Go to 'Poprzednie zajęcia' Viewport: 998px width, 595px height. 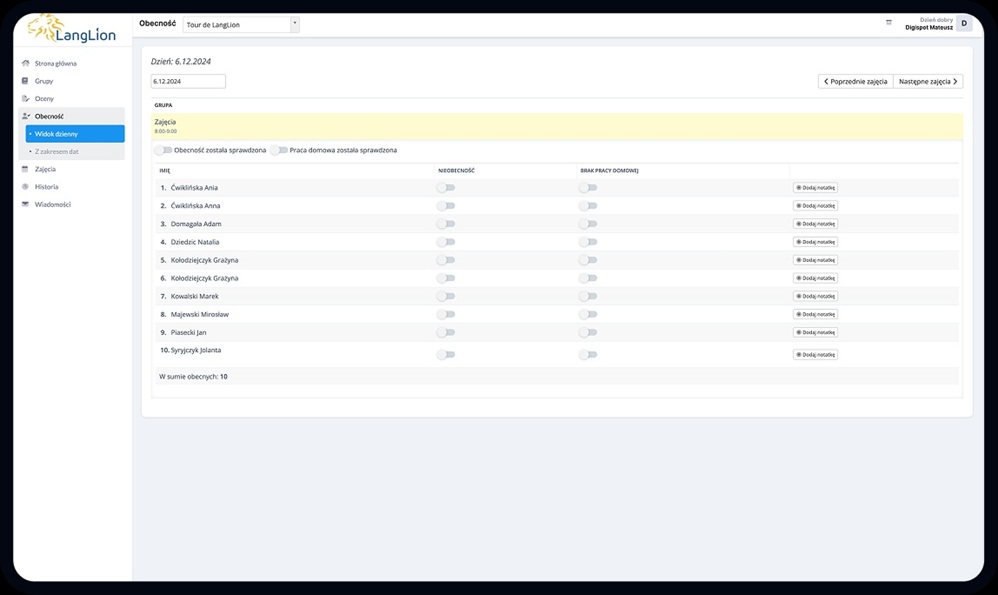click(x=855, y=81)
